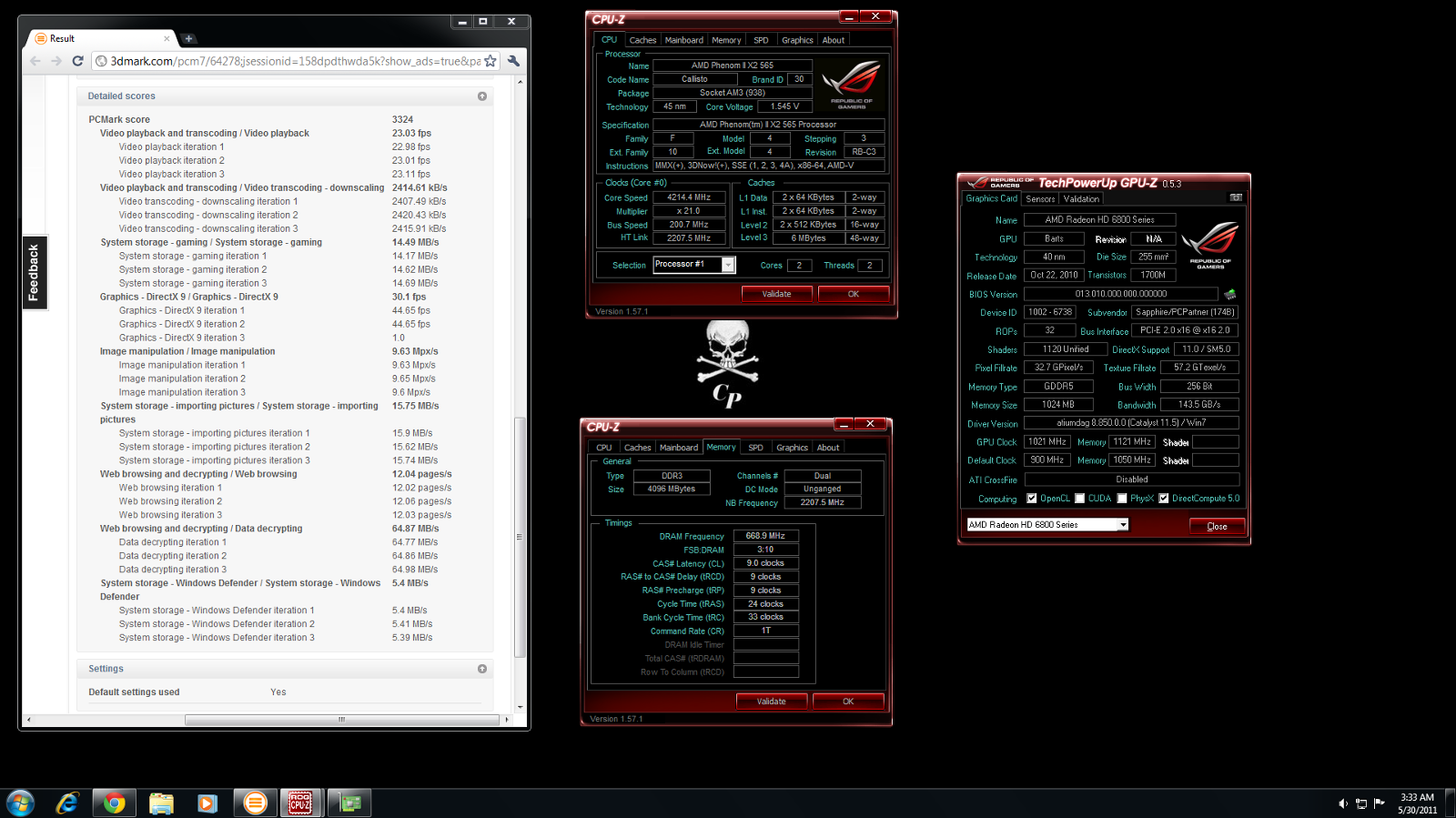This screenshot has height=818, width=1456.
Task: Switch to Chrome in the taskbar
Action: (114, 803)
